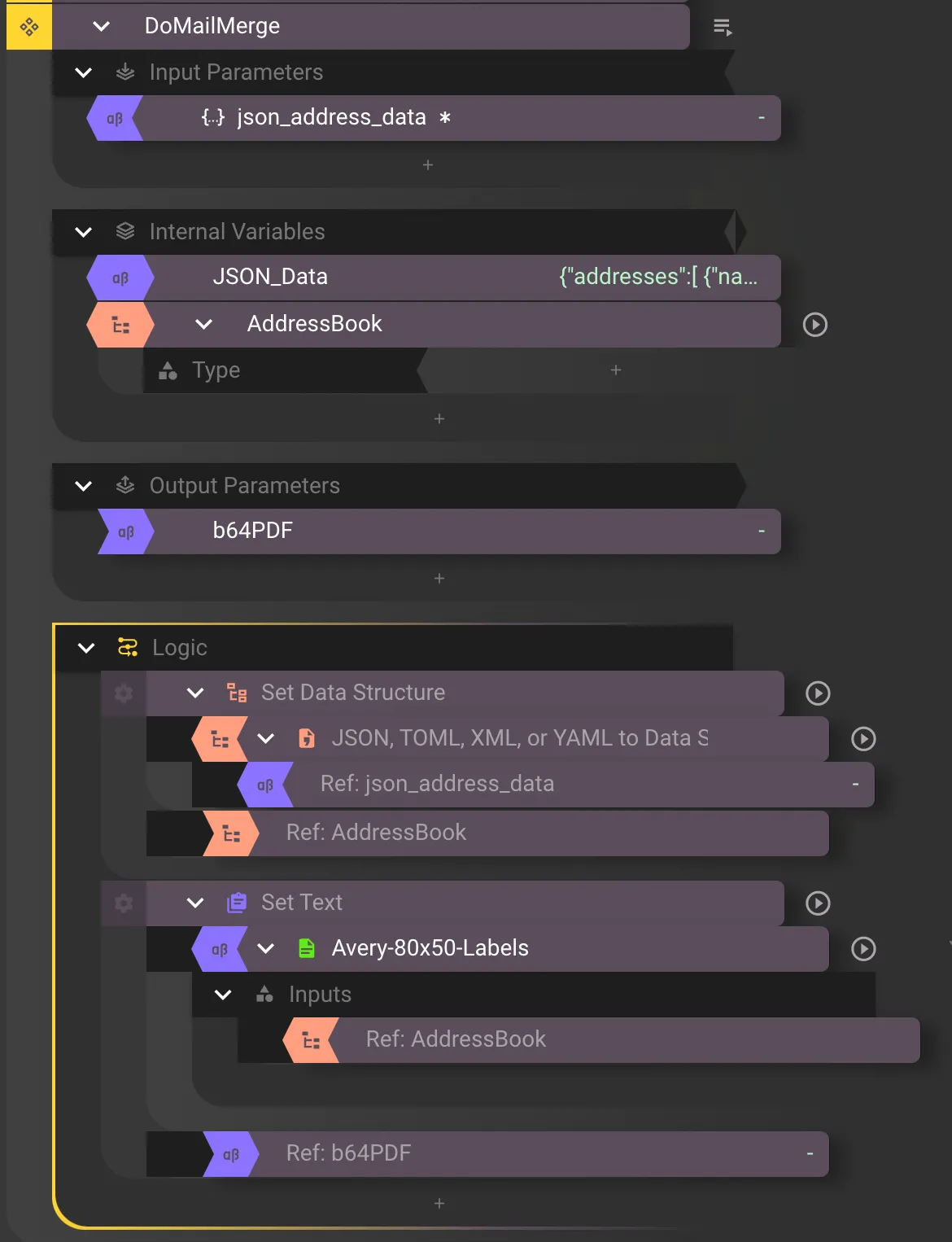Collapse the DoMailMerge function
The image size is (952, 1242).
coord(101,26)
